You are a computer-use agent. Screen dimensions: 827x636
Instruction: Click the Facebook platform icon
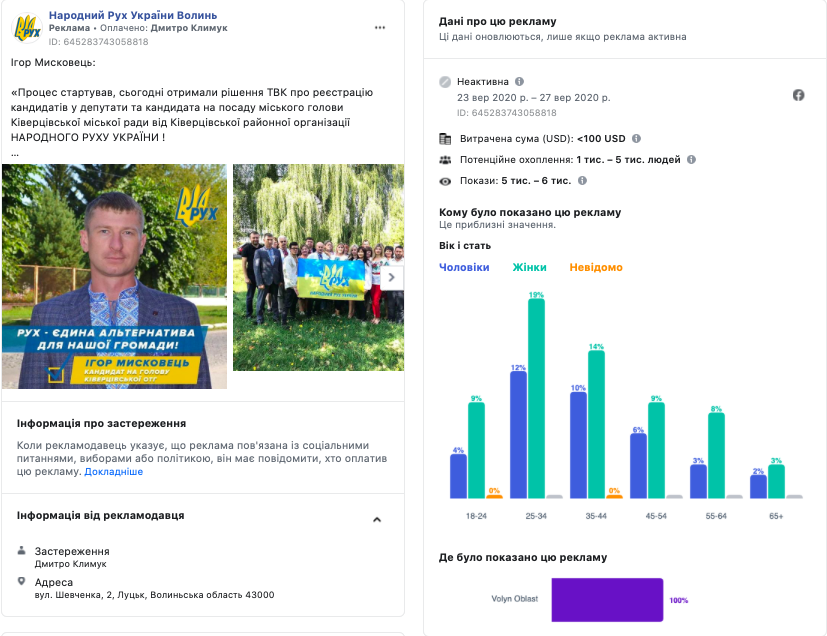click(x=799, y=95)
